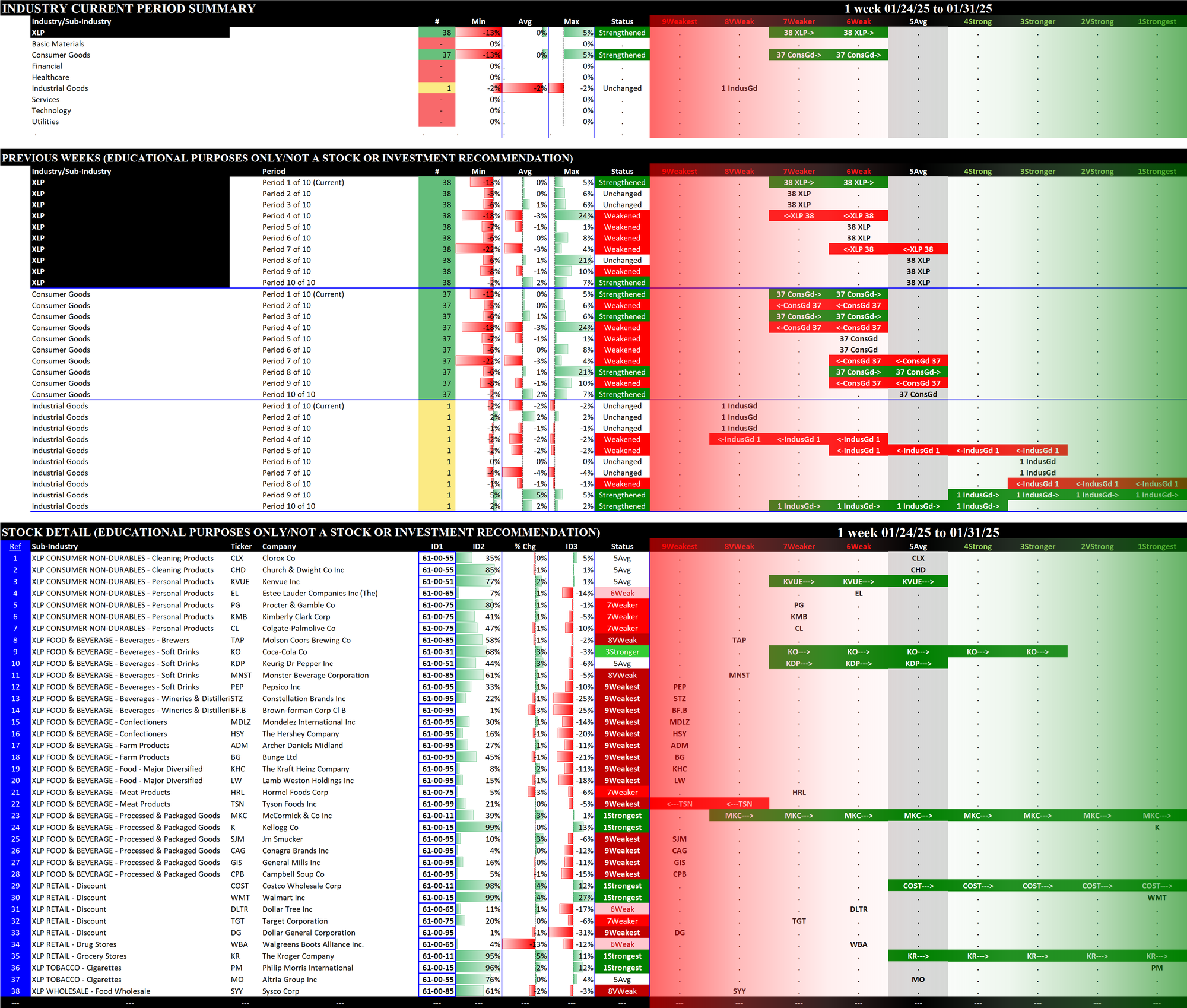Select the KO---> arrow cell under 7Weaker
The height and width of the screenshot is (1008, 1187).
click(x=798, y=652)
